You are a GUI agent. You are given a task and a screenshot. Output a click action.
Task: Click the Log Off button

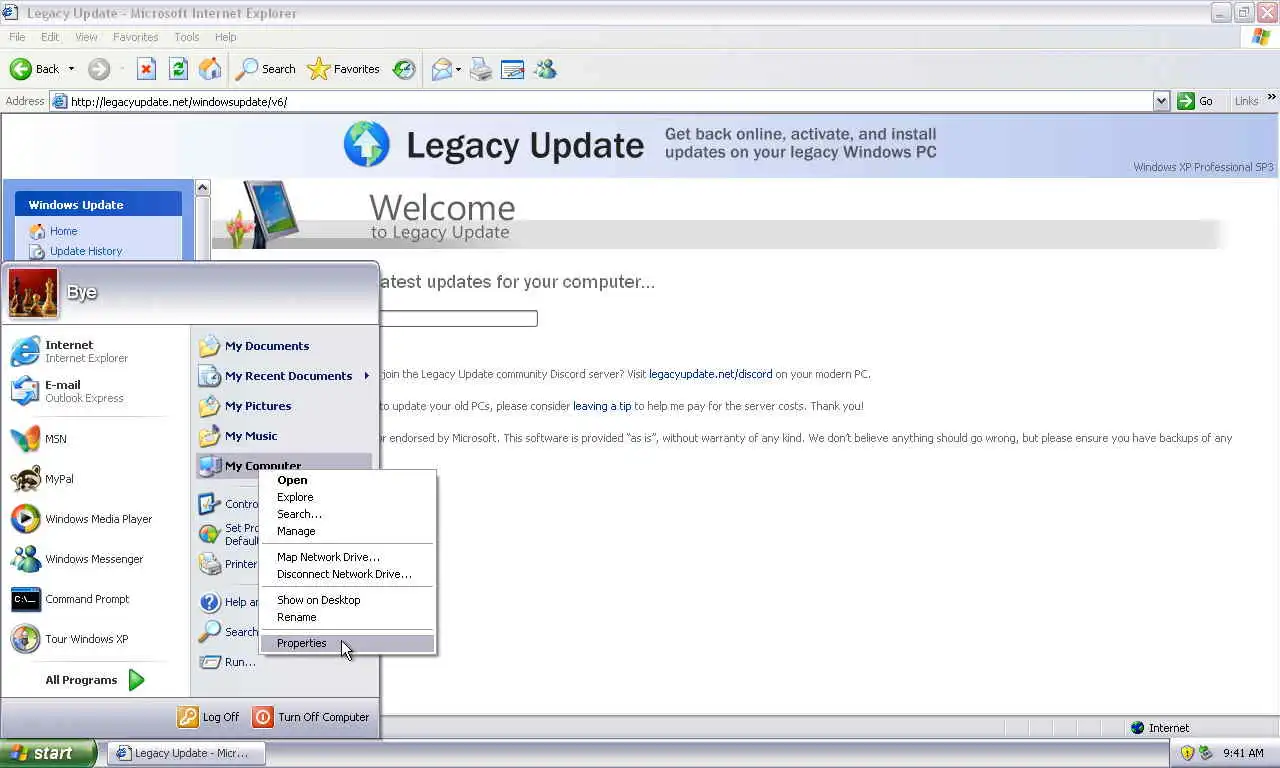pos(209,717)
